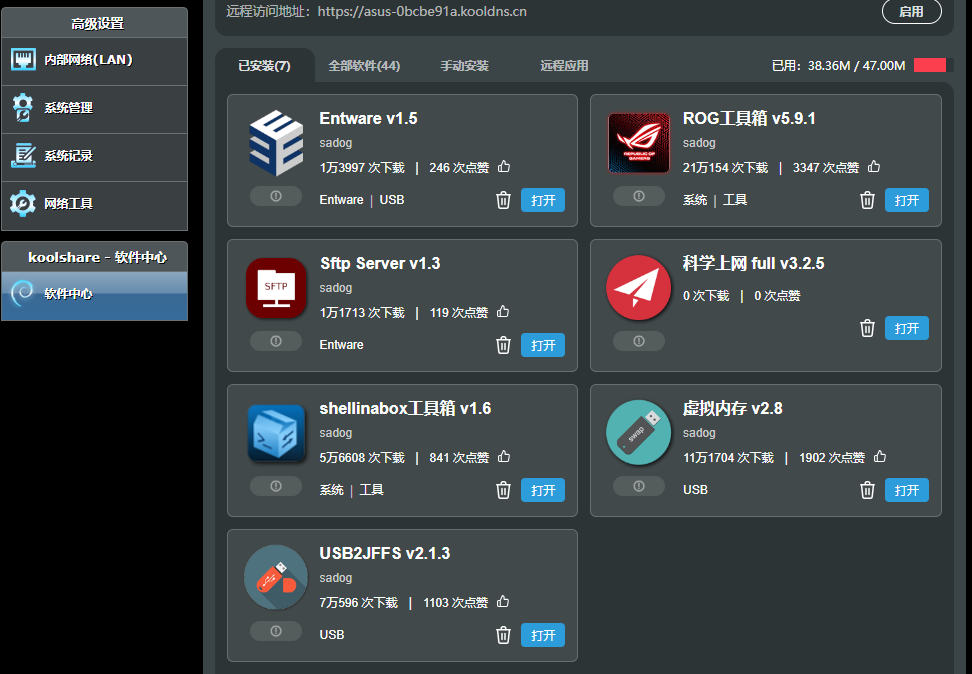Open 系统记录 menu item

coord(94,157)
